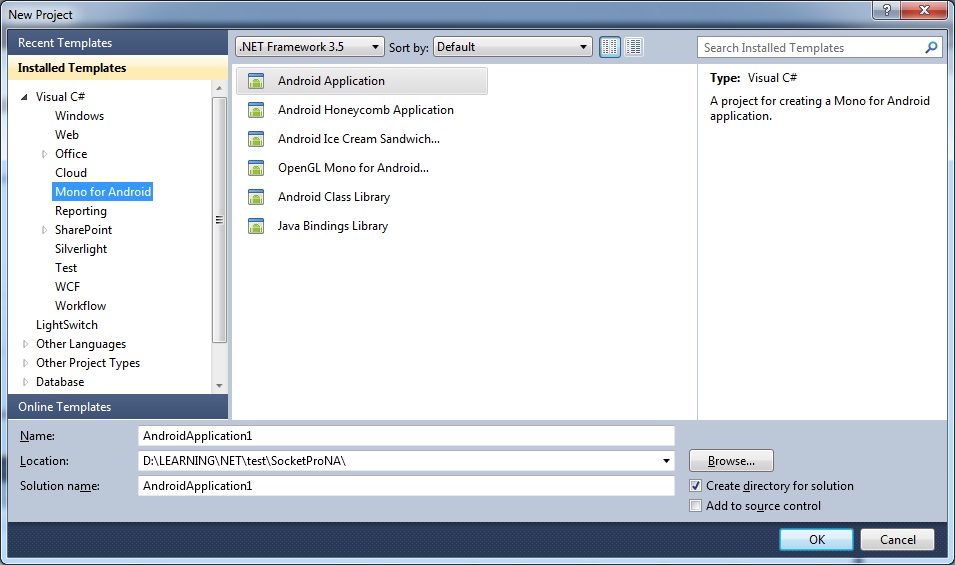Click the OK button
The height and width of the screenshot is (565, 955).
coord(817,539)
